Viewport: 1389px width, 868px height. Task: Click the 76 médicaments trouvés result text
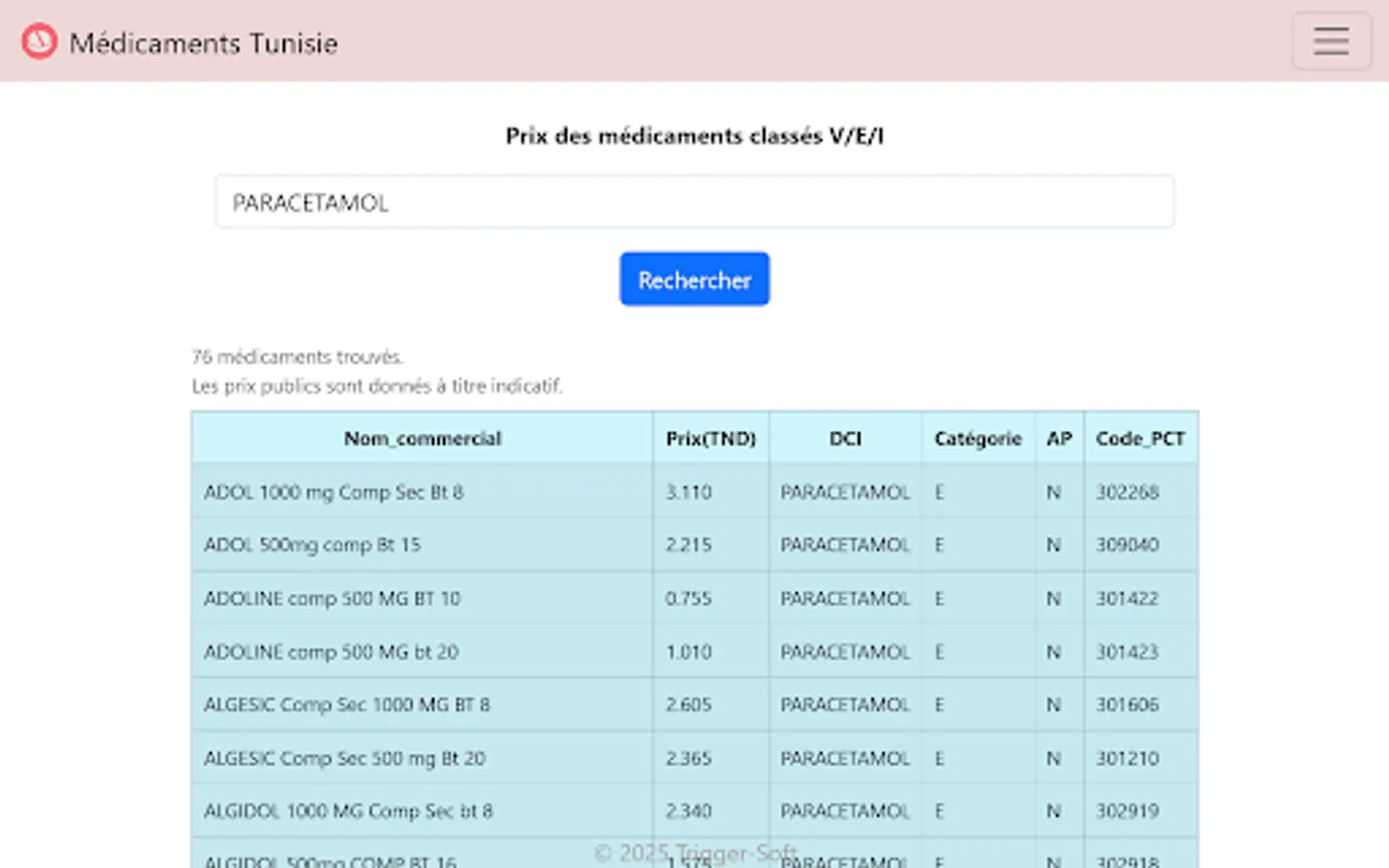click(x=298, y=356)
